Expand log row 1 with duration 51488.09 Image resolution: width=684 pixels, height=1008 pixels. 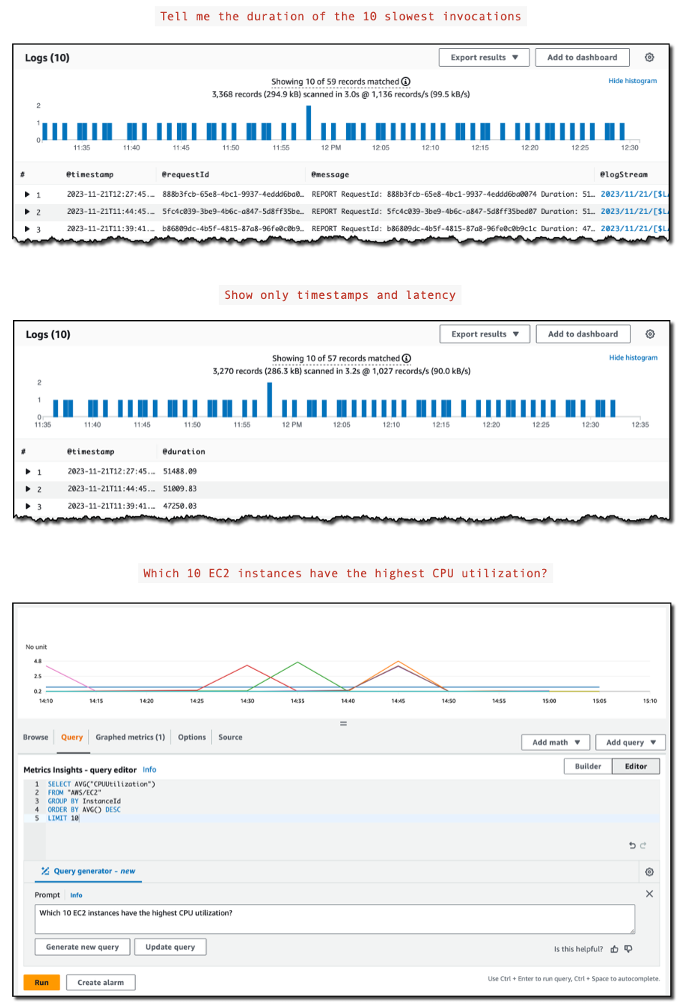[28, 471]
